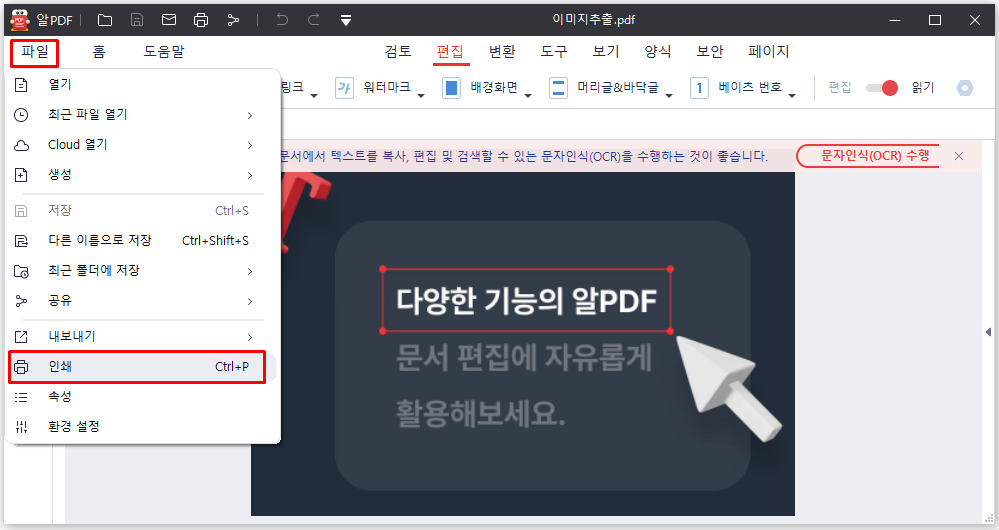Click the redo arrow icon
Image resolution: width=999 pixels, height=530 pixels.
point(313,20)
